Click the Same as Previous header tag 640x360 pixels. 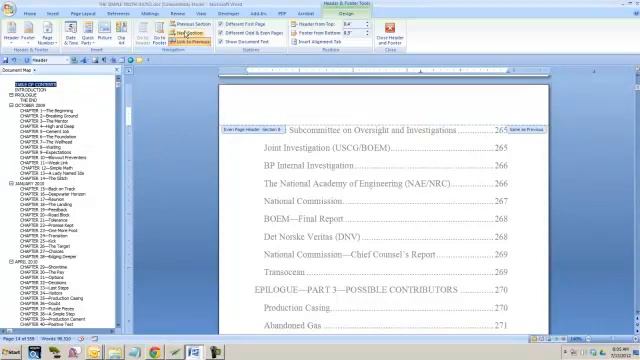point(526,129)
